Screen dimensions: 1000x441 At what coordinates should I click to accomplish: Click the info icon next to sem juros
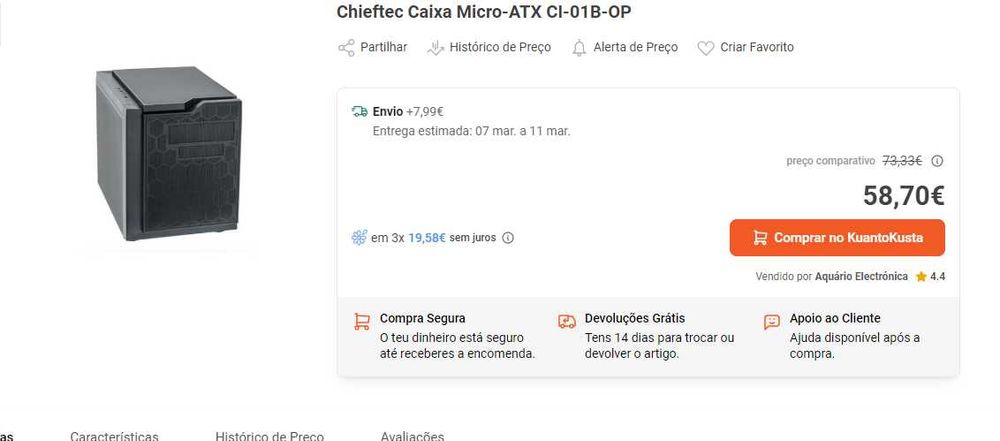(x=508, y=238)
